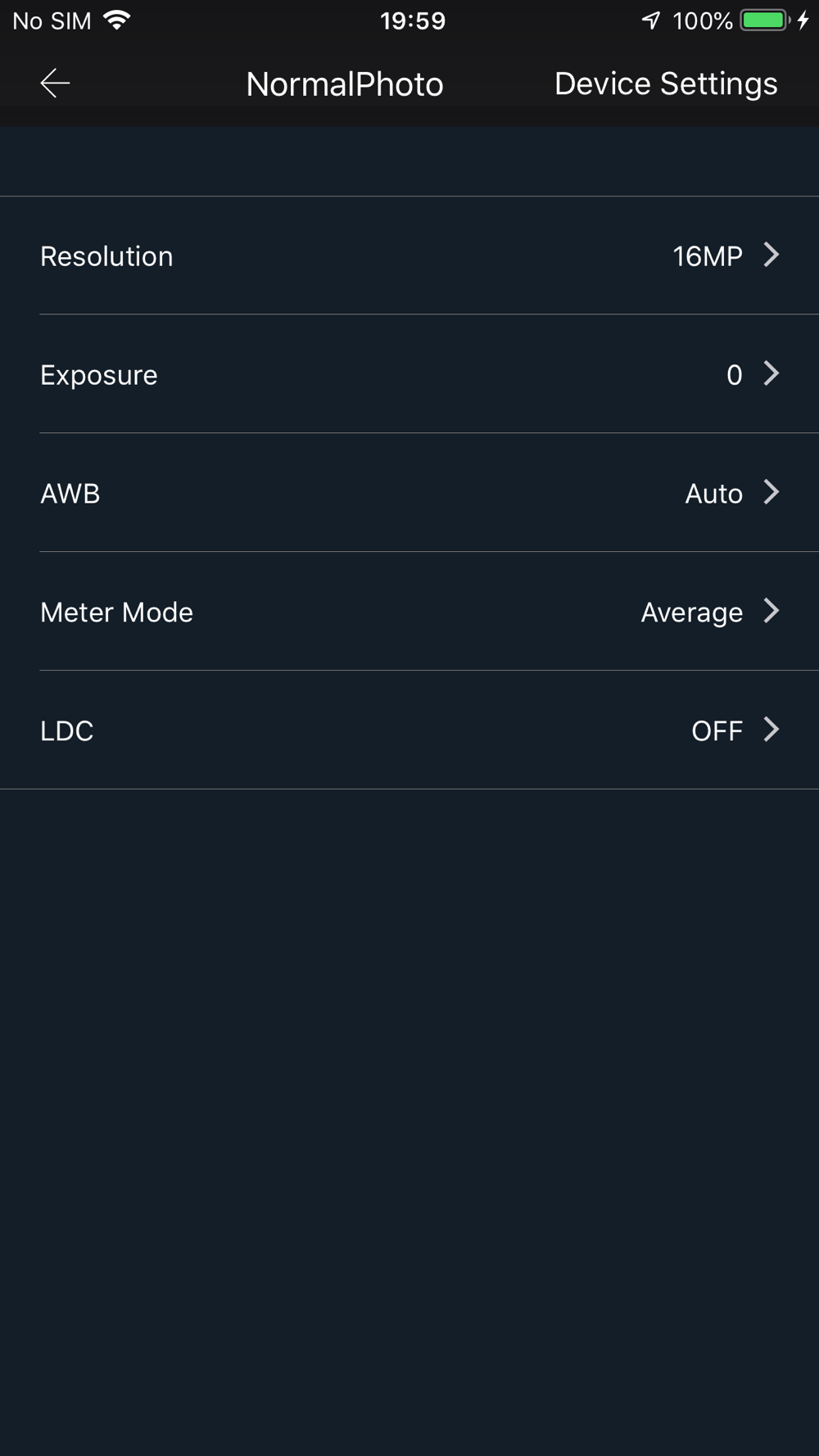Tap the back arrow icon
This screenshot has width=819, height=1456.
[x=55, y=84]
